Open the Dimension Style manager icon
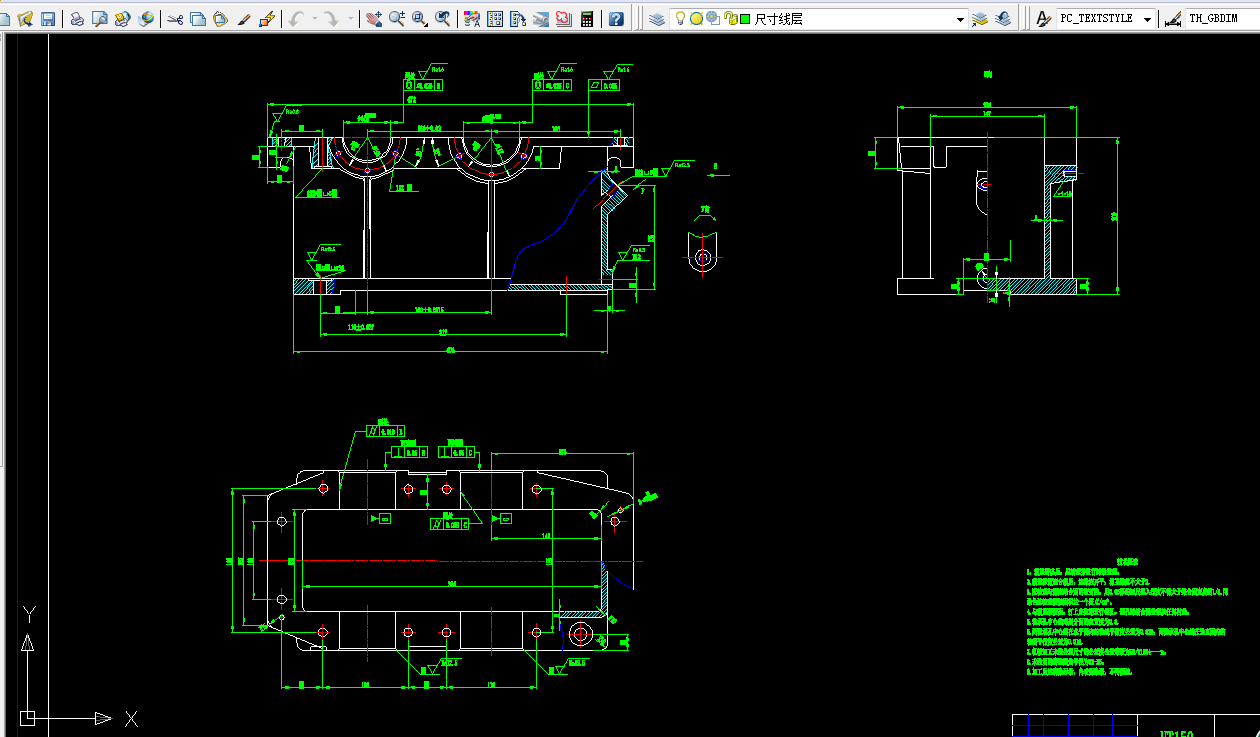1260x737 pixels. pos(1173,19)
